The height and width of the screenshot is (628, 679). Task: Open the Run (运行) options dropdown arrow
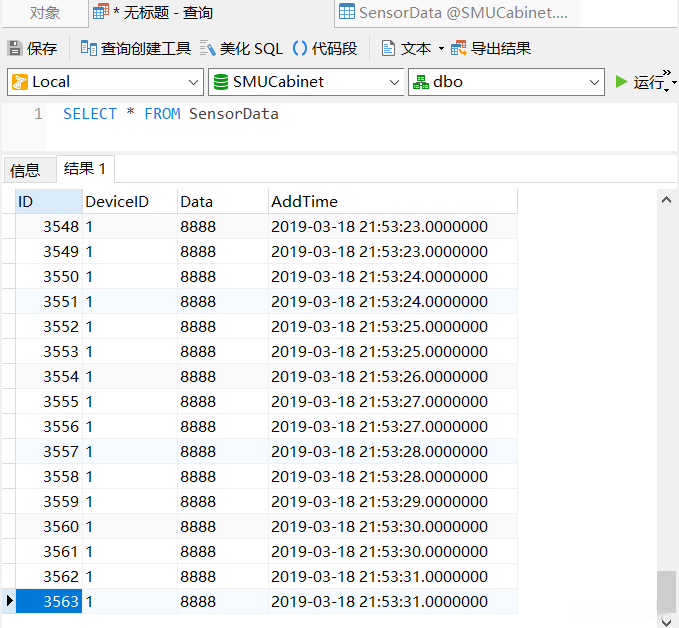[x=674, y=82]
